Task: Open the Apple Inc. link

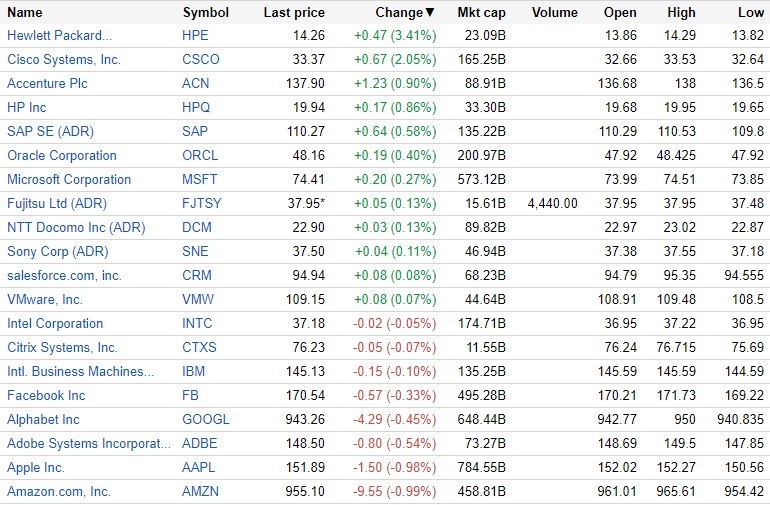Action: [36, 467]
